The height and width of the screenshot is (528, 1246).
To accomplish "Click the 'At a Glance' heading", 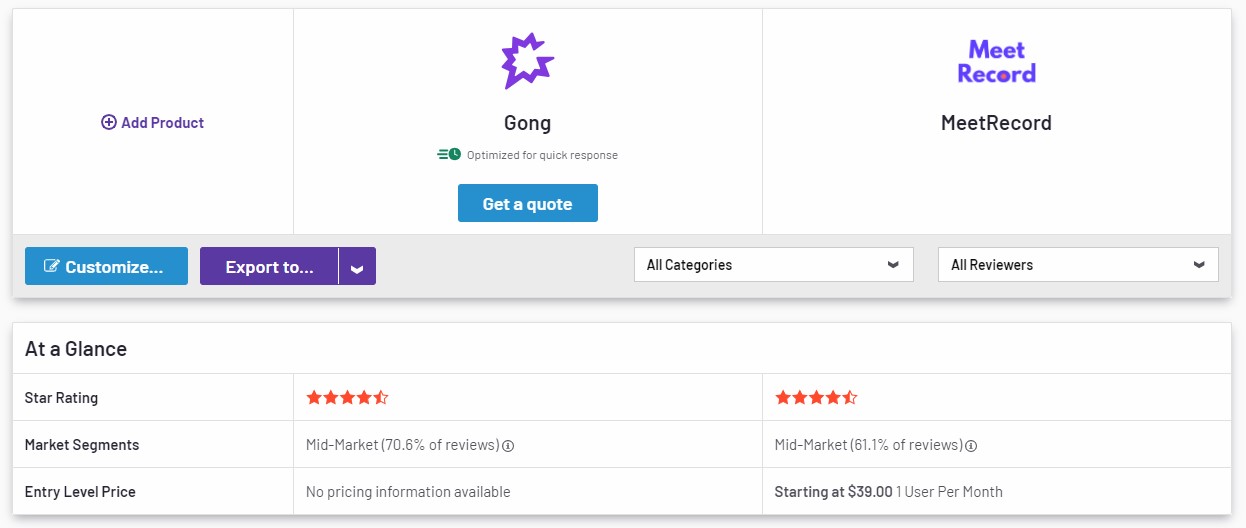I will [x=76, y=349].
